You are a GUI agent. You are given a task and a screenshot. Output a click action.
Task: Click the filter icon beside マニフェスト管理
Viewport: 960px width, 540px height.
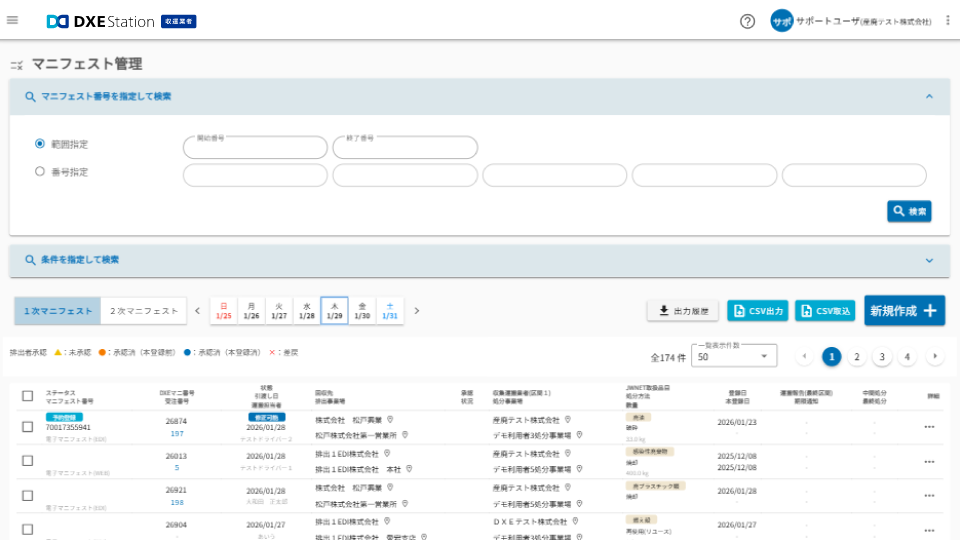tap(16, 65)
